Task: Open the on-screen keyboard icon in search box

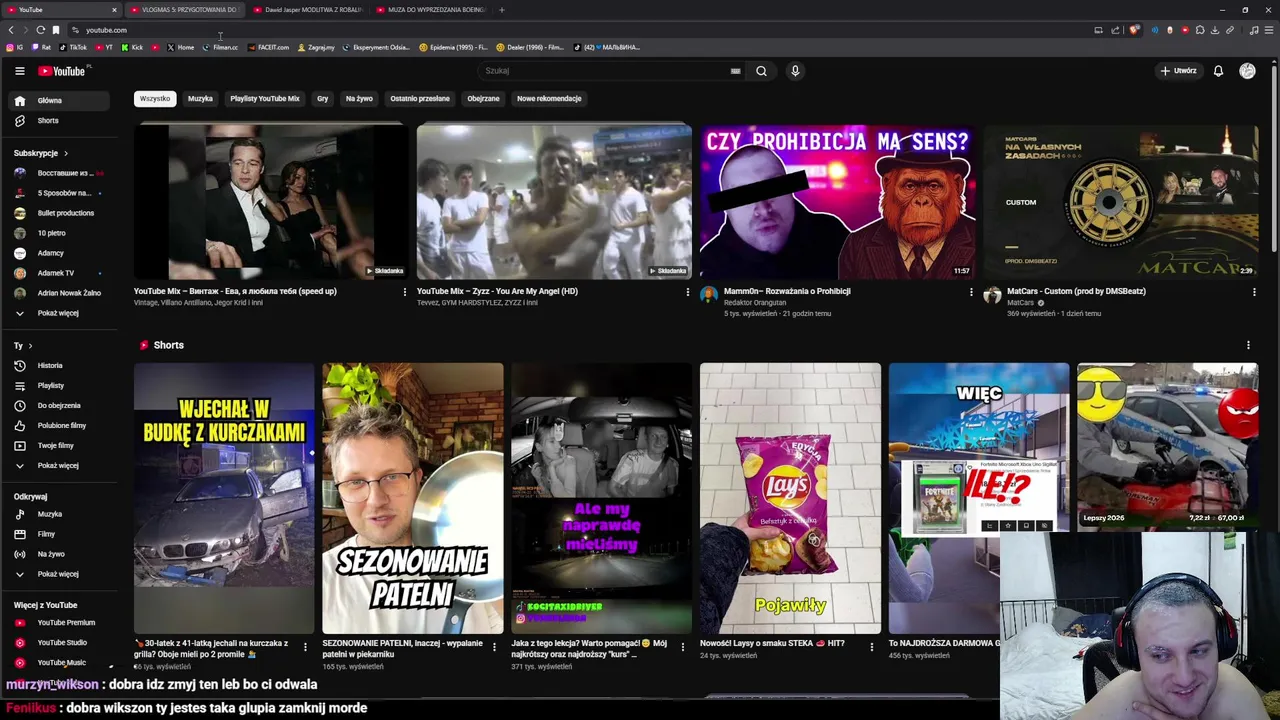Action: click(x=735, y=71)
